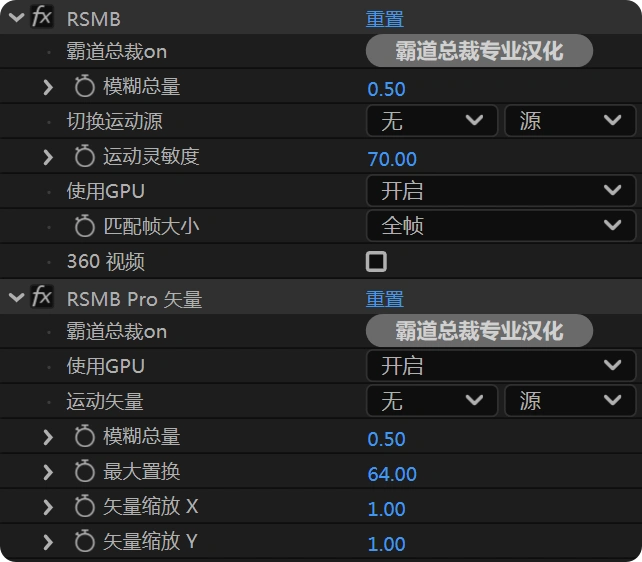Toggle the fx icon for RSMB Pro 矢量 effect
This screenshot has height=562, width=642.
[42, 297]
